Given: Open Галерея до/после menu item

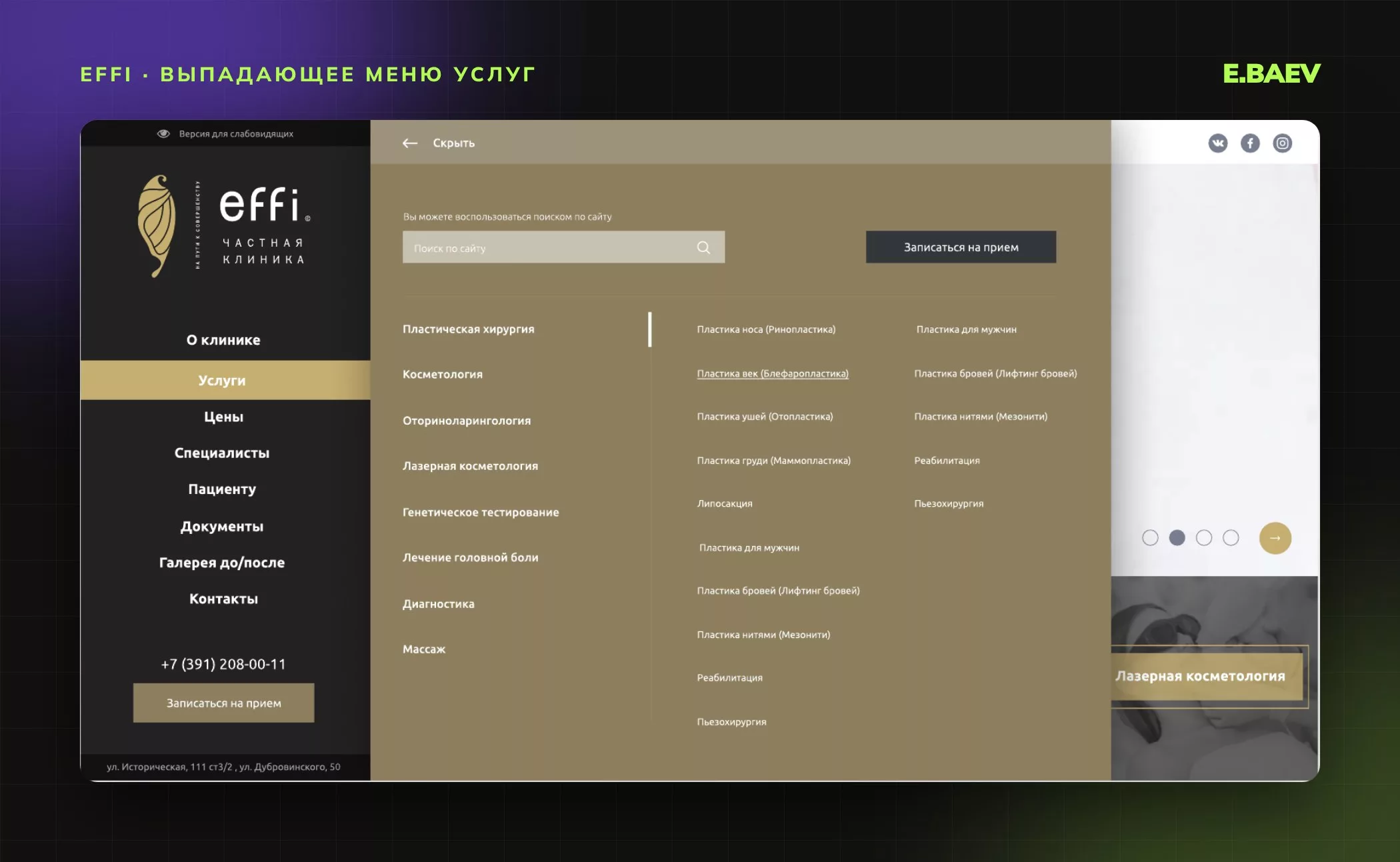Looking at the screenshot, I should 222,563.
